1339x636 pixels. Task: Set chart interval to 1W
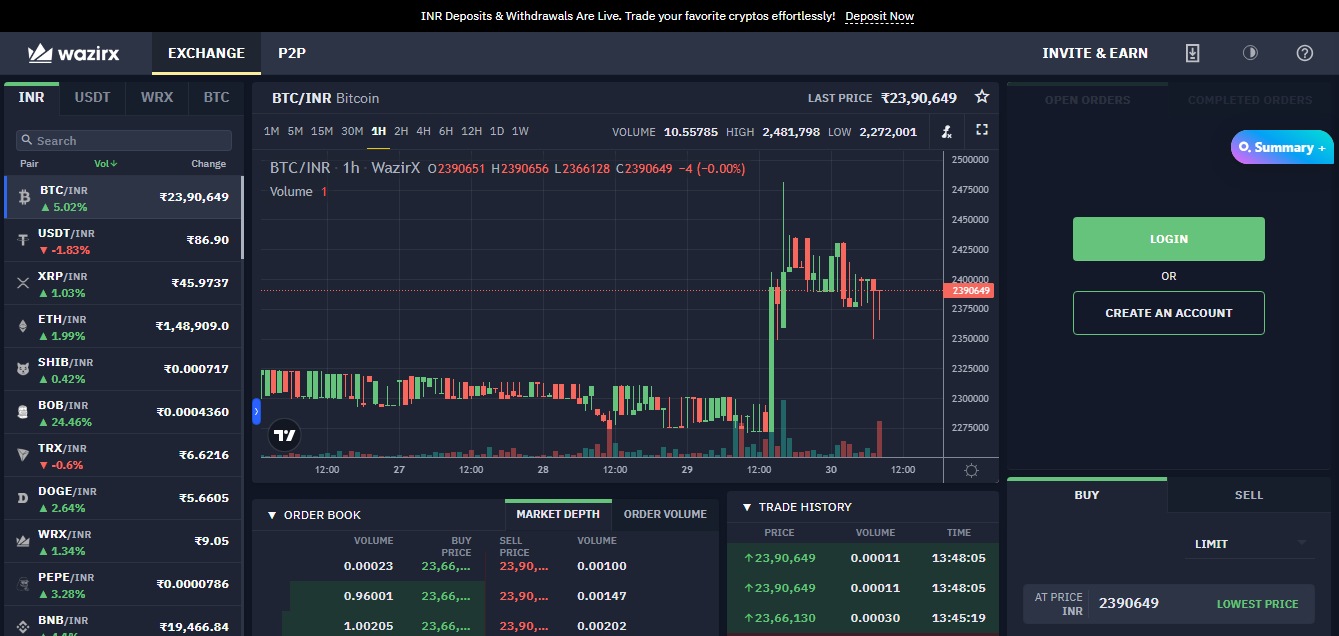coord(520,131)
